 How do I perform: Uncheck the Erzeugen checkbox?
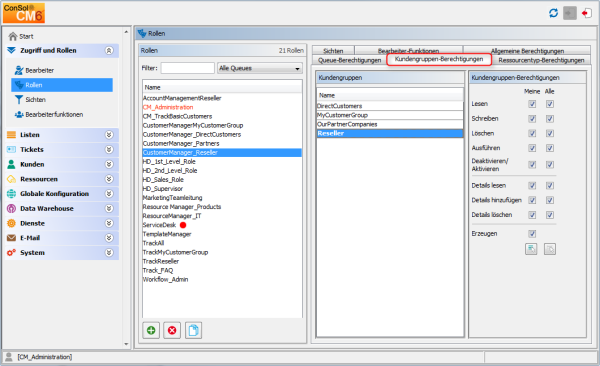point(532,234)
